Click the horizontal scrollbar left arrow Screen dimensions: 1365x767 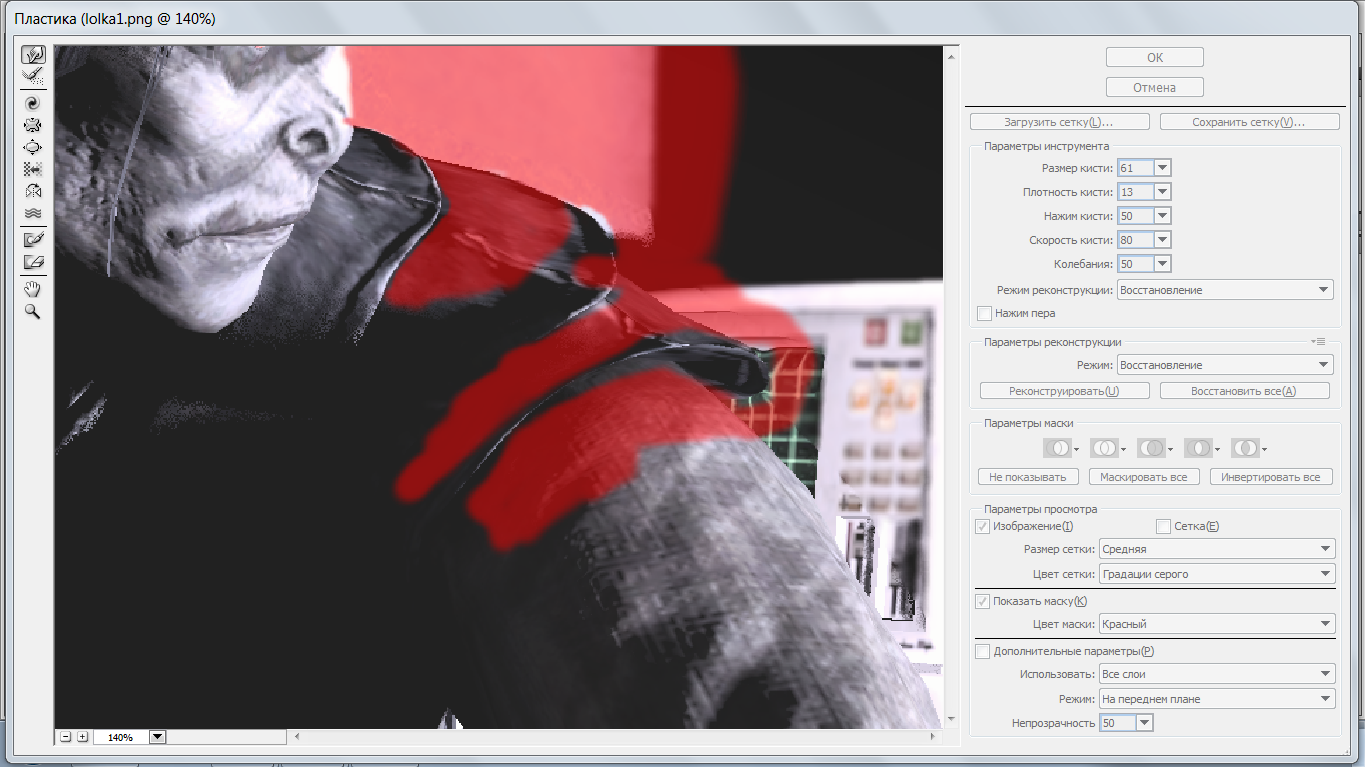(x=296, y=737)
